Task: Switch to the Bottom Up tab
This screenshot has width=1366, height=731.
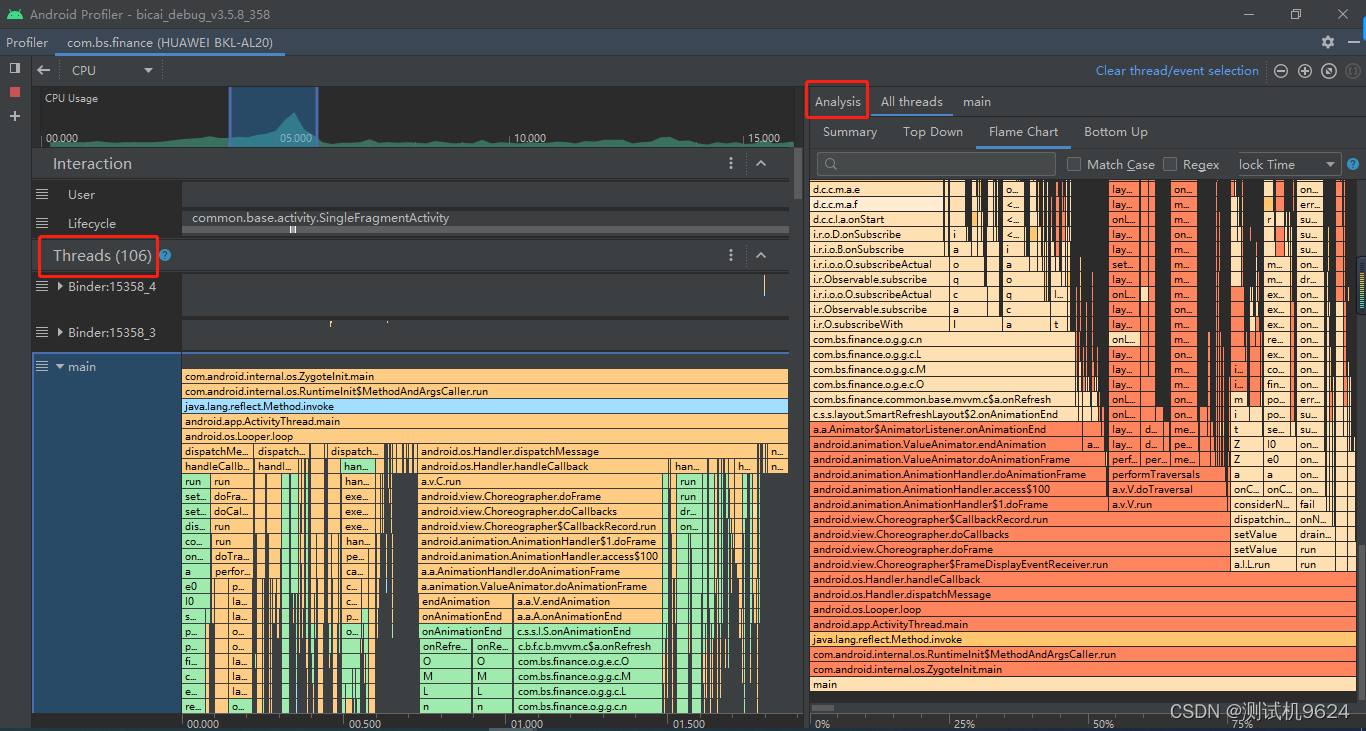Action: (x=1116, y=131)
